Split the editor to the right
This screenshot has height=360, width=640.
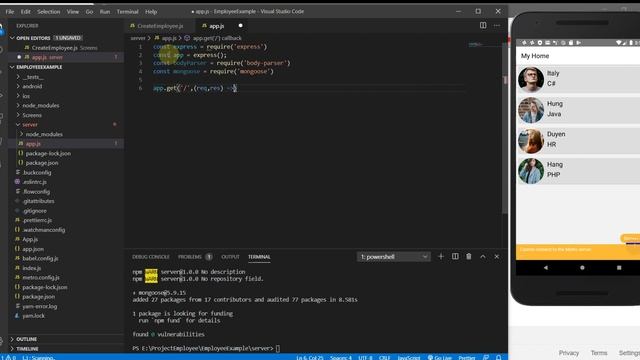(x=483, y=25)
